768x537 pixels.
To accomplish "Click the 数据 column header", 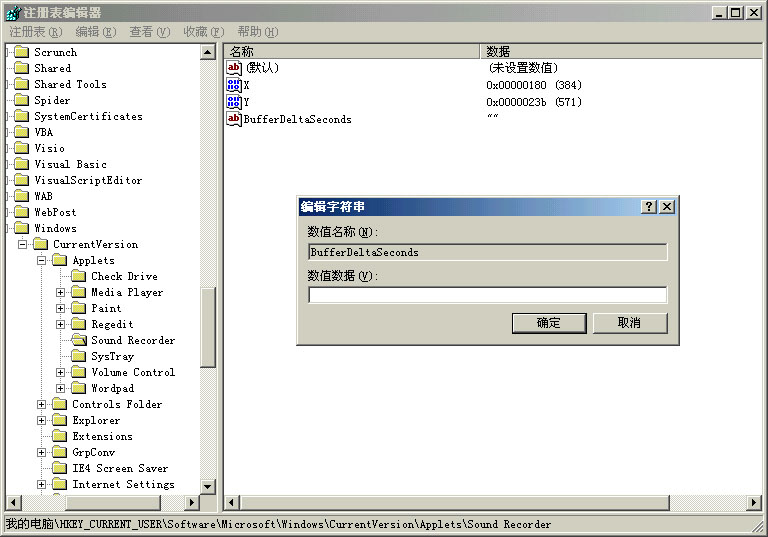I will [x=621, y=51].
